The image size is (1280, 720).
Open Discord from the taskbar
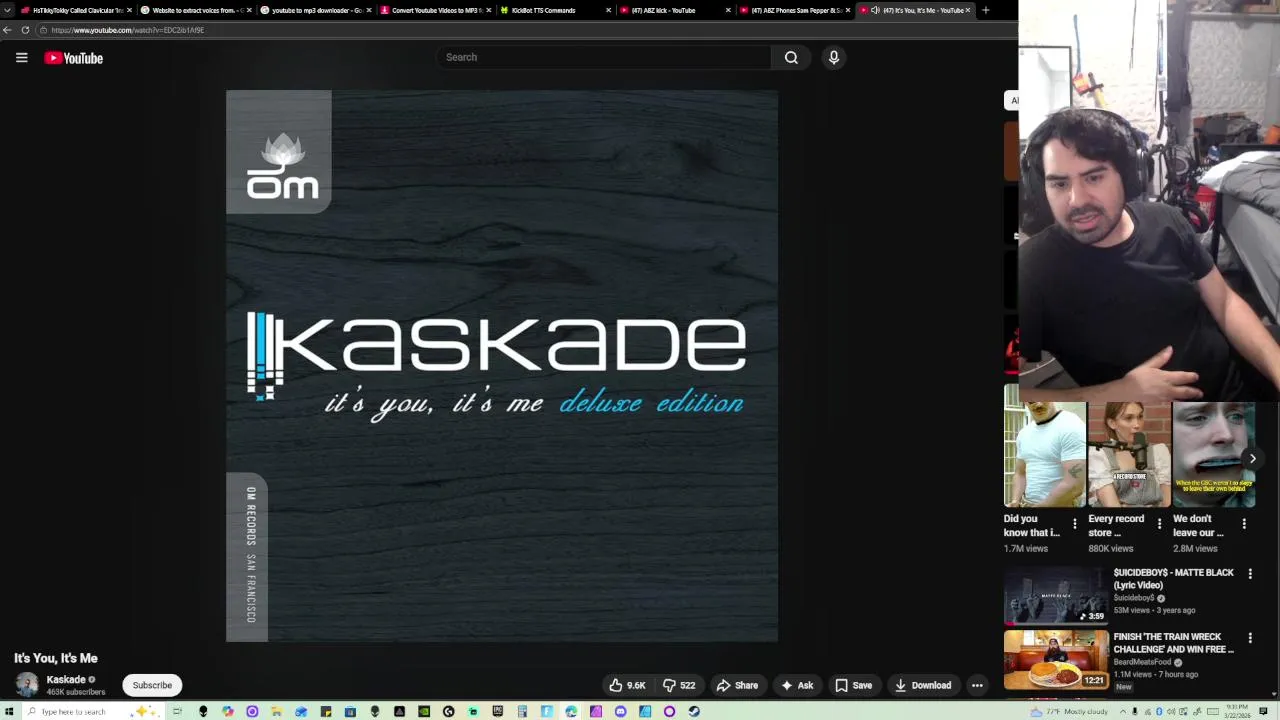pos(621,712)
